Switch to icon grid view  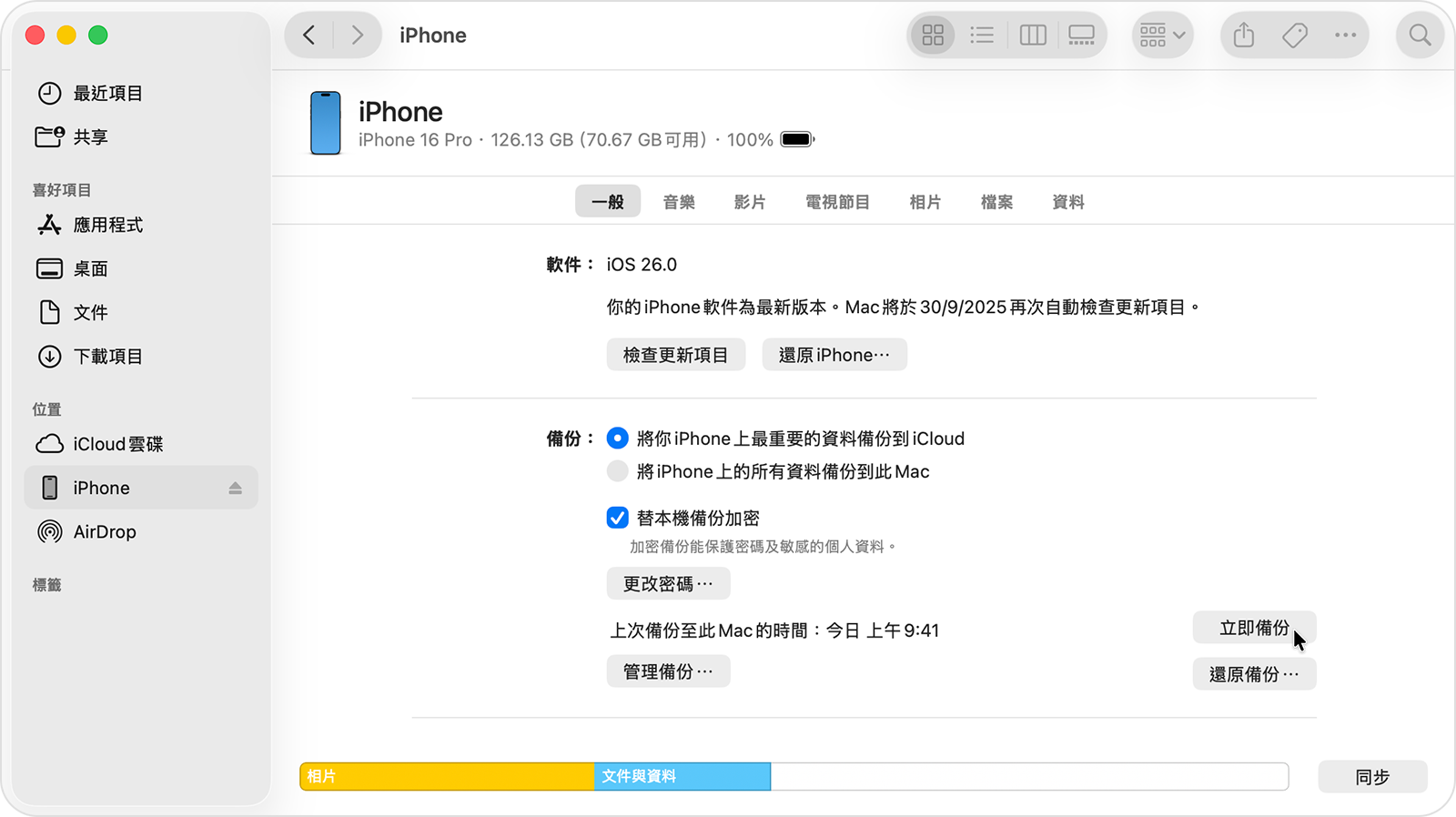click(933, 35)
